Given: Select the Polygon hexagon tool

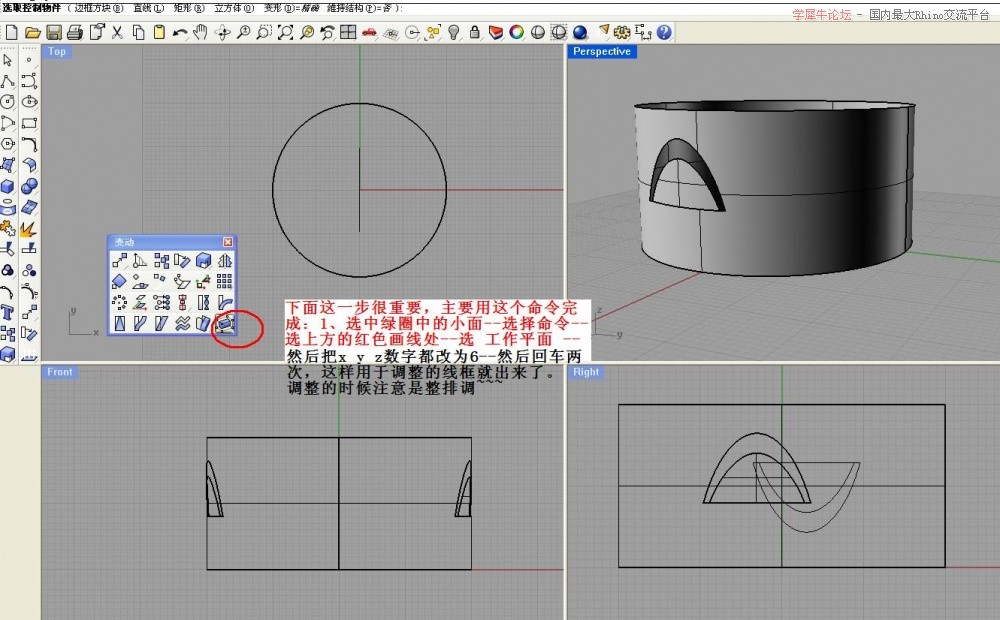Looking at the screenshot, I should pos(8,144).
